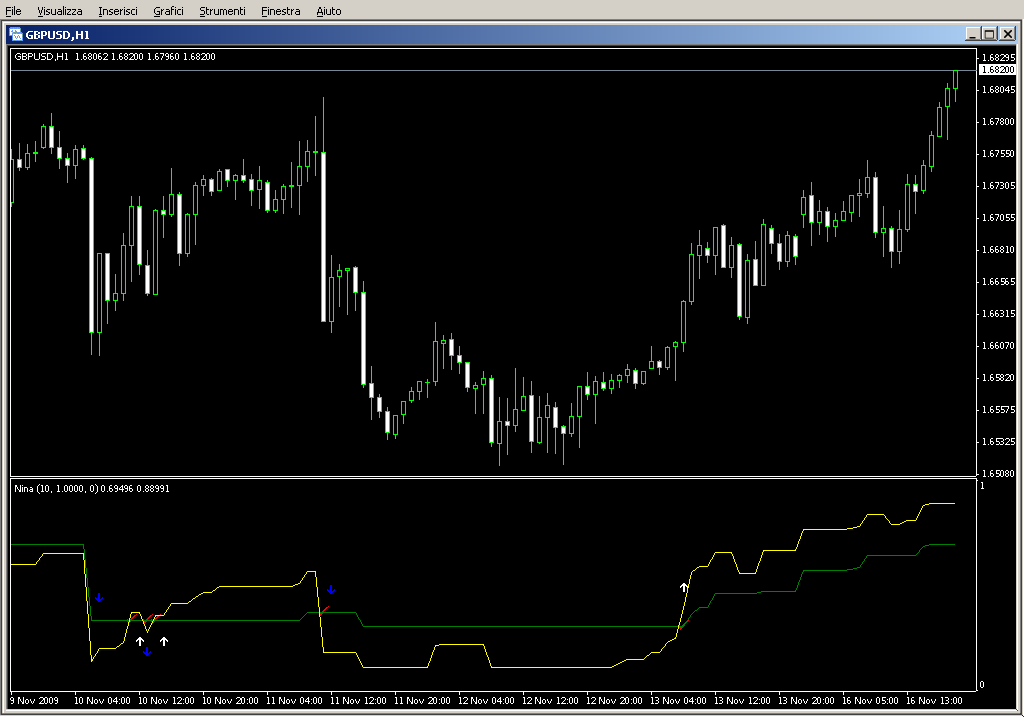1024x717 pixels.
Task: Click the indicator scale value 1
Action: click(x=982, y=486)
